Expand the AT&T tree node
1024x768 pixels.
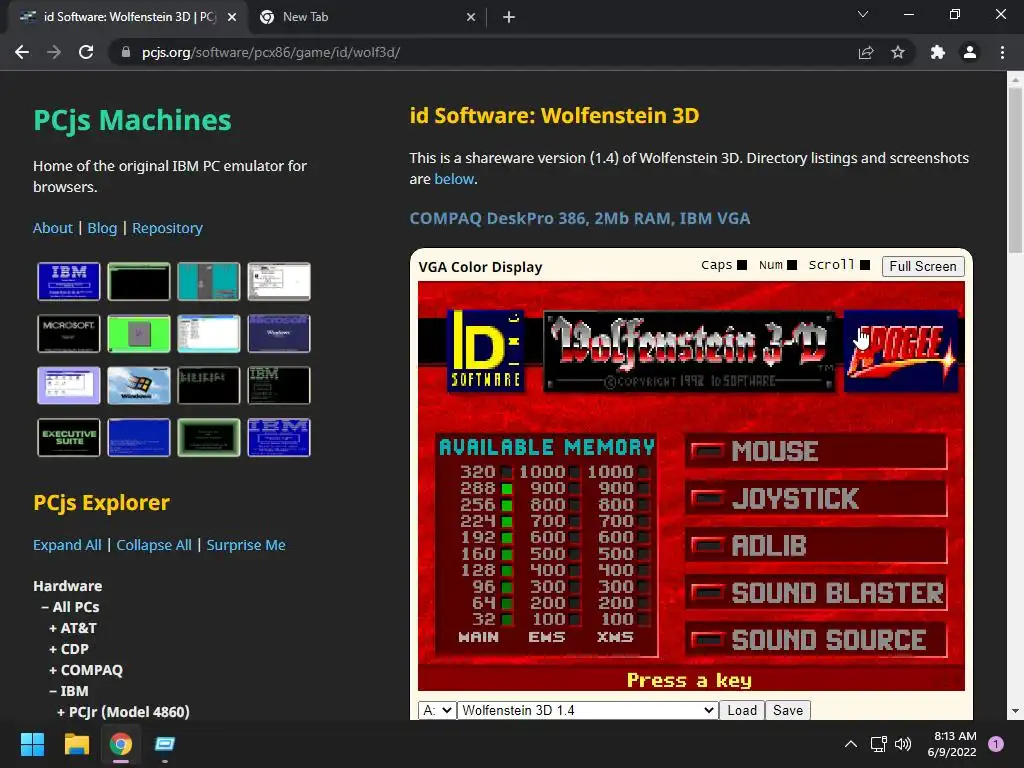(x=73, y=628)
